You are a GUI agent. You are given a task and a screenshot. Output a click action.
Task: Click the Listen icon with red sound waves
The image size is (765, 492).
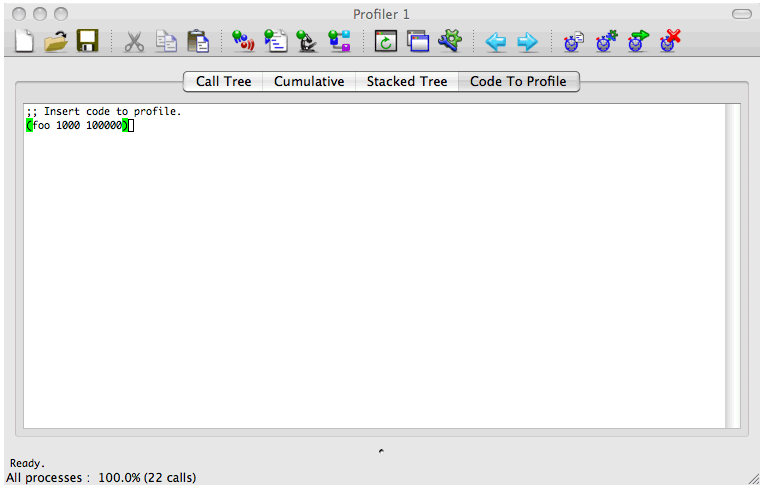pyautogui.click(x=243, y=41)
